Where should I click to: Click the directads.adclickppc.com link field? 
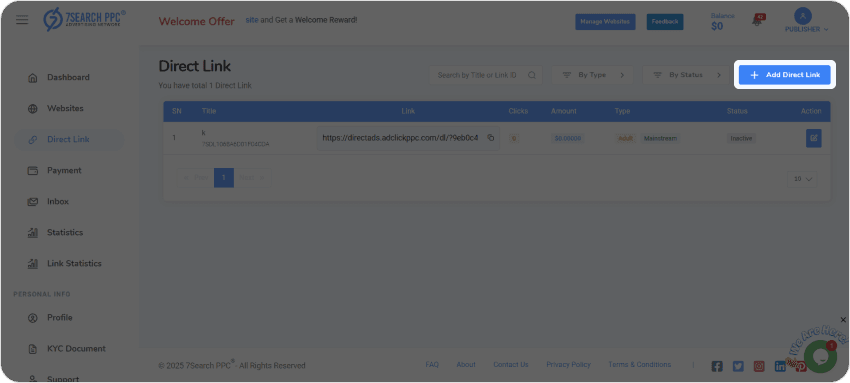[x=408, y=138]
